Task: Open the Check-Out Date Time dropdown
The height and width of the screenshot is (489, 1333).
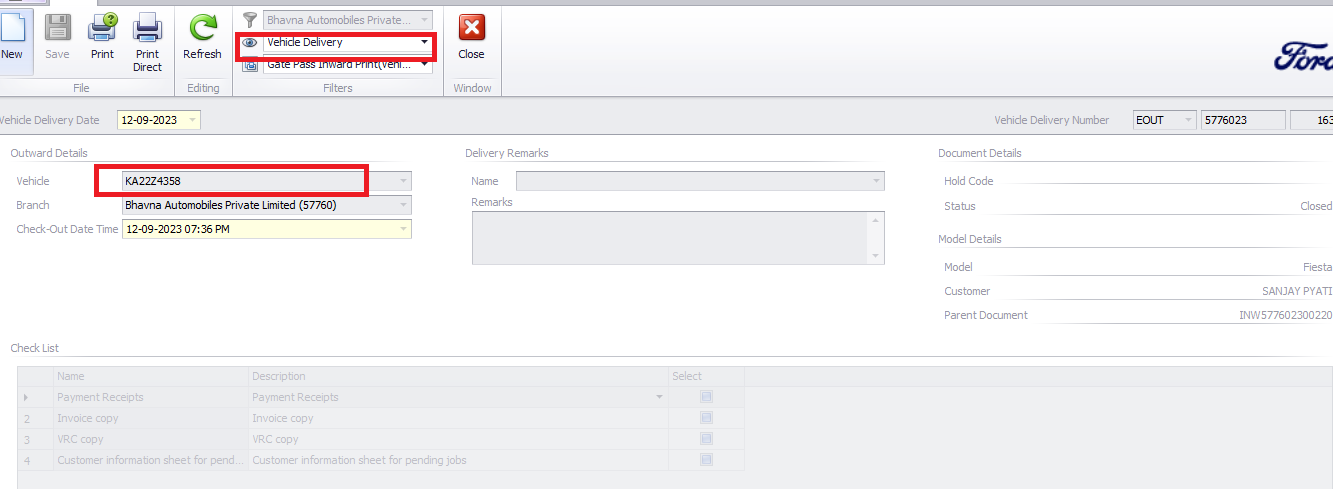Action: [x=403, y=229]
